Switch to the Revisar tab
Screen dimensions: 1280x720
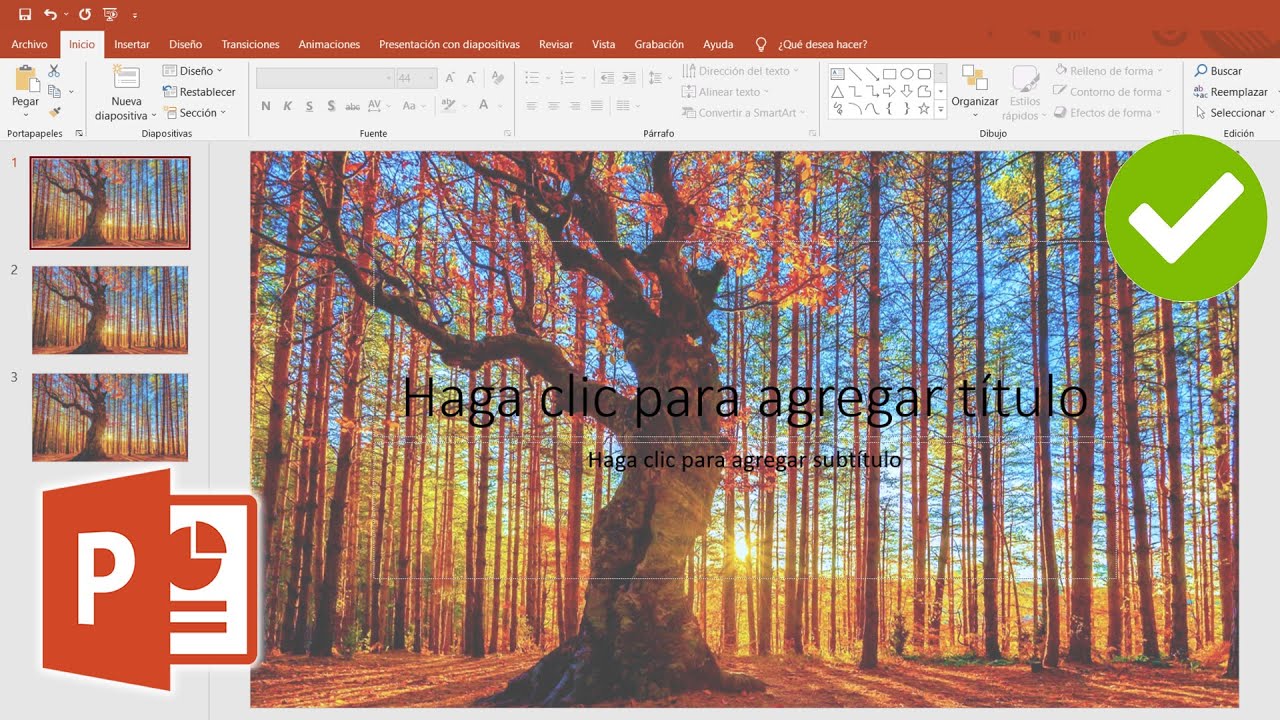click(556, 44)
